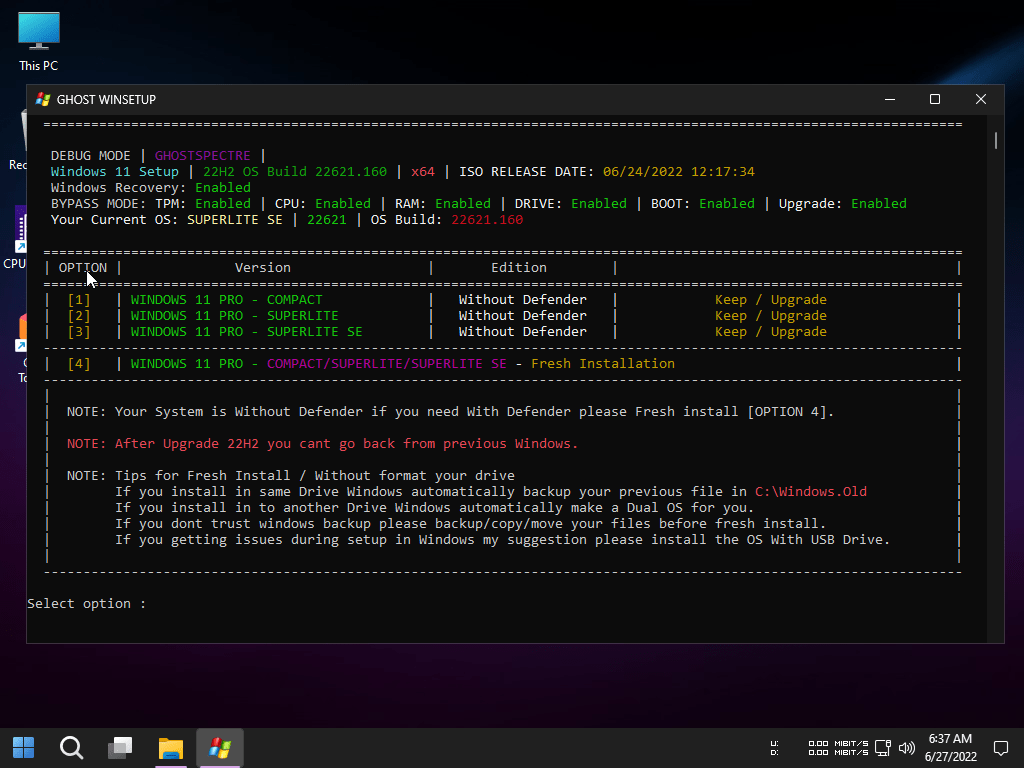Click option [4] Fresh Installation row
The image size is (1024, 768).
click(400, 364)
